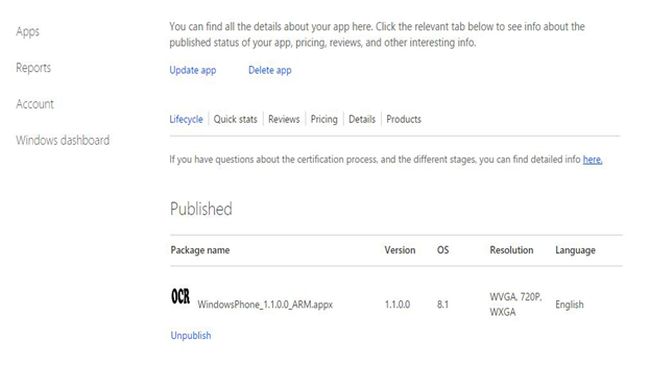The image size is (650, 388).
Task: Click the Language column header
Action: pyautogui.click(x=575, y=250)
